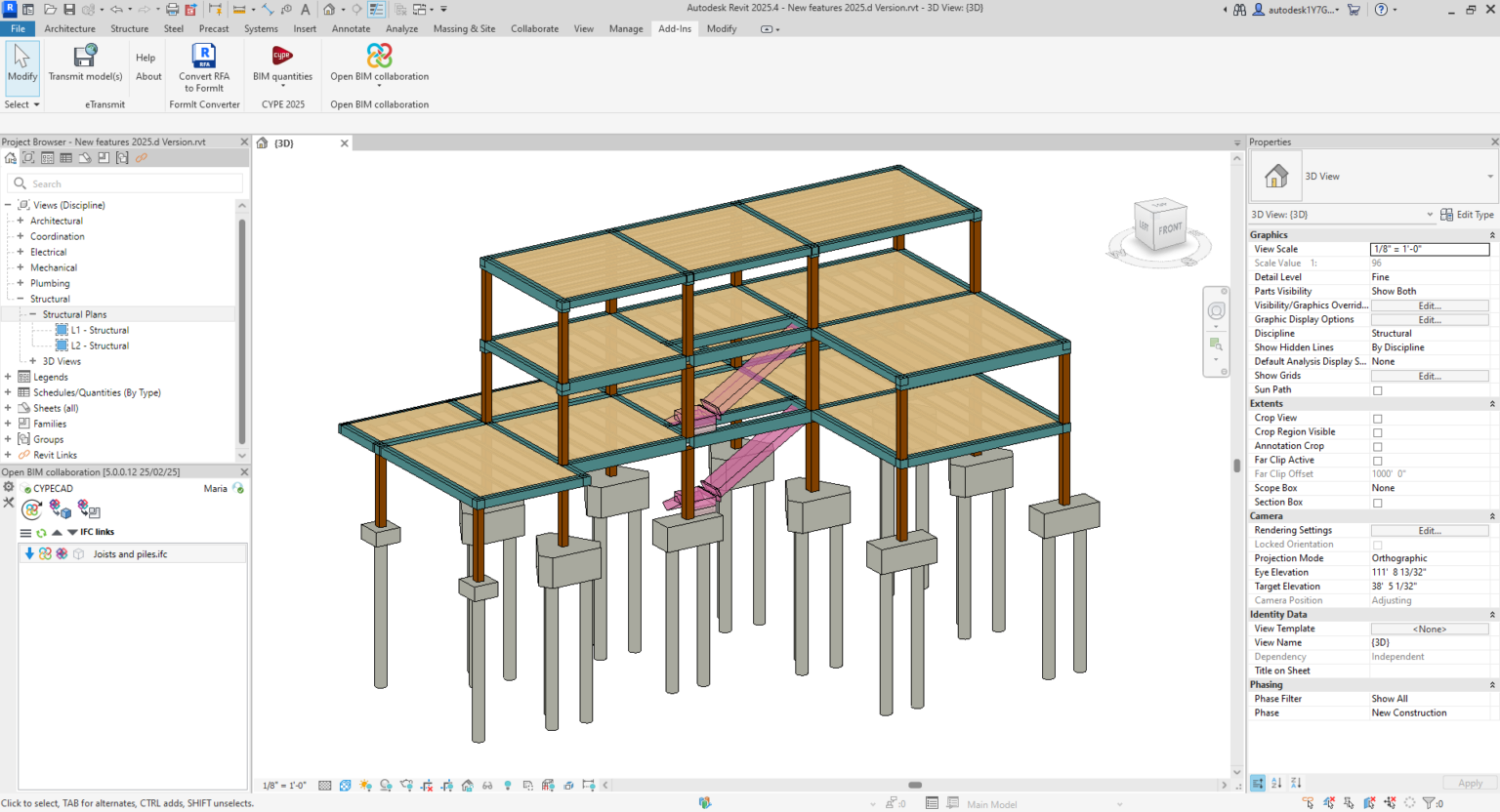Click the ViewCube FRONT face
The image size is (1500, 812).
point(1169,228)
